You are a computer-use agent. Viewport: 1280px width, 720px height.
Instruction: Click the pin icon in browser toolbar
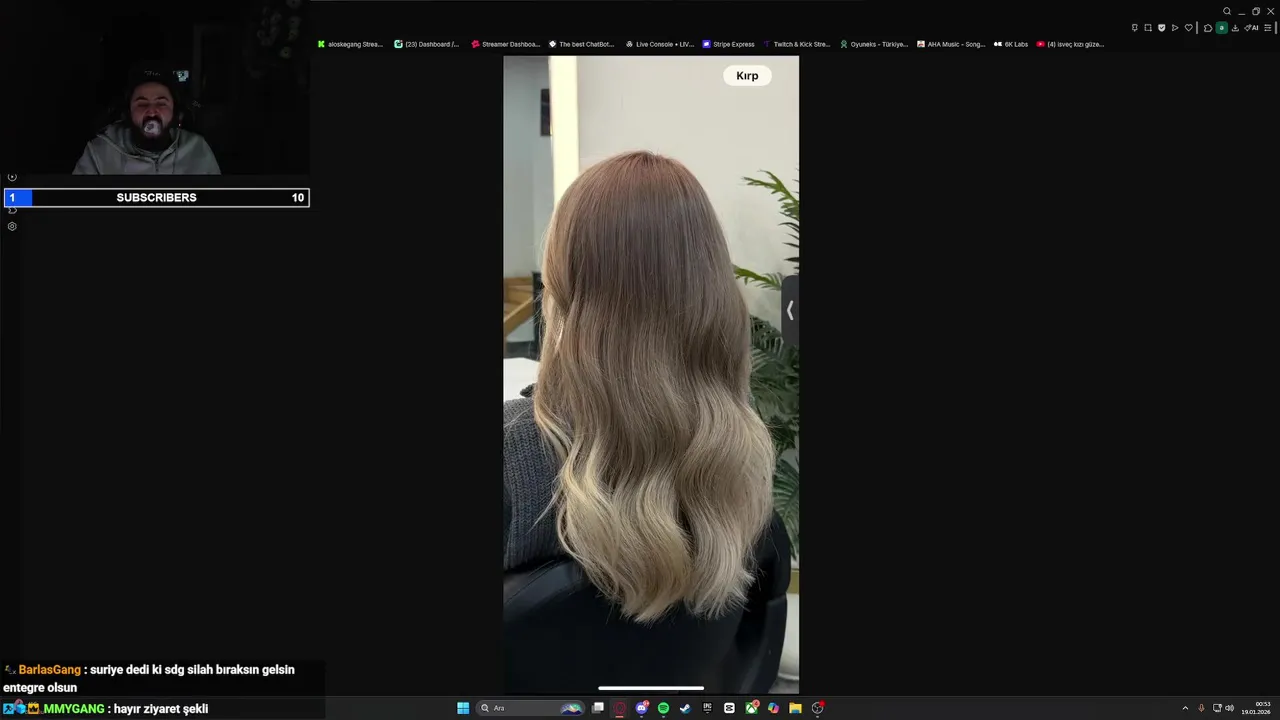(1135, 28)
